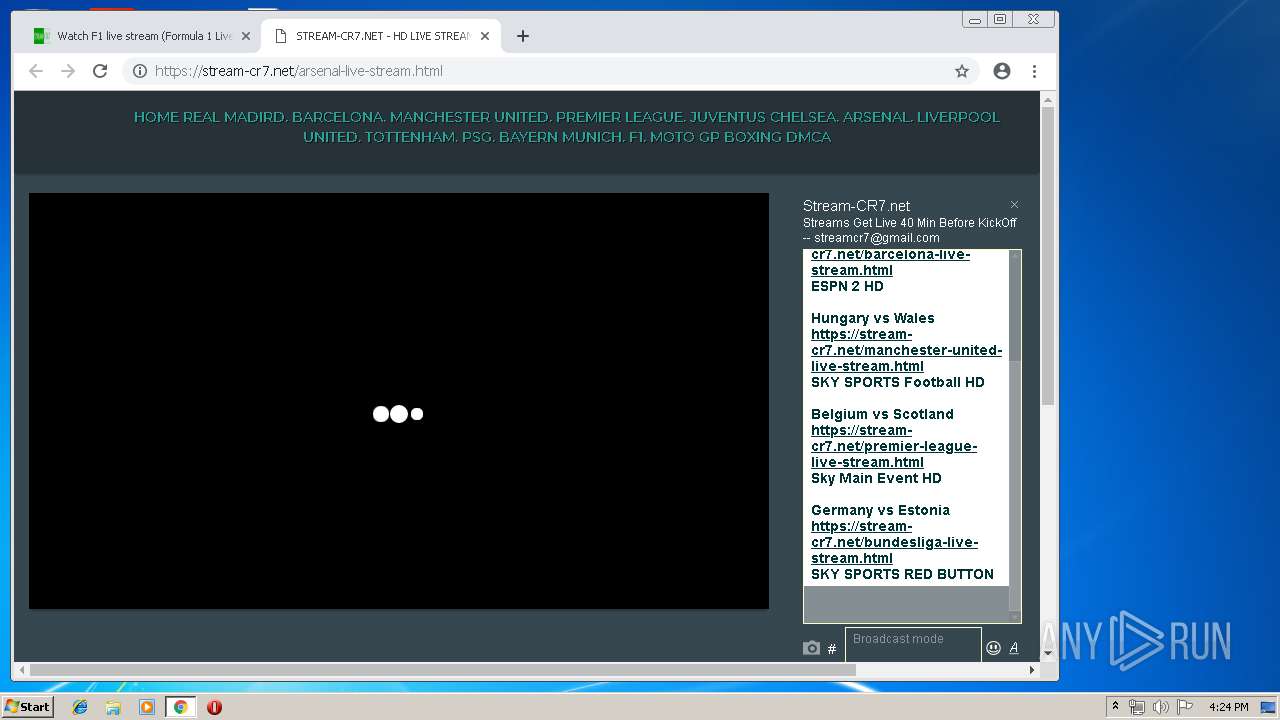Open the DMCA nav link
1280x720 pixels.
(810, 137)
